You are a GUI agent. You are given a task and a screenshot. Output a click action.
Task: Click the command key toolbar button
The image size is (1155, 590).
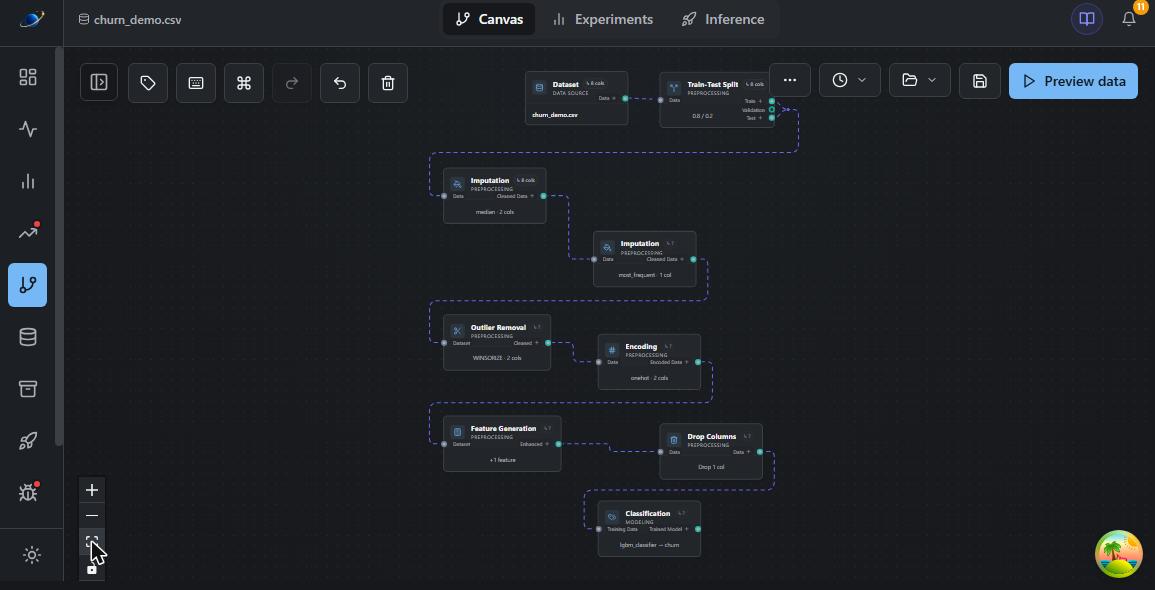244,82
